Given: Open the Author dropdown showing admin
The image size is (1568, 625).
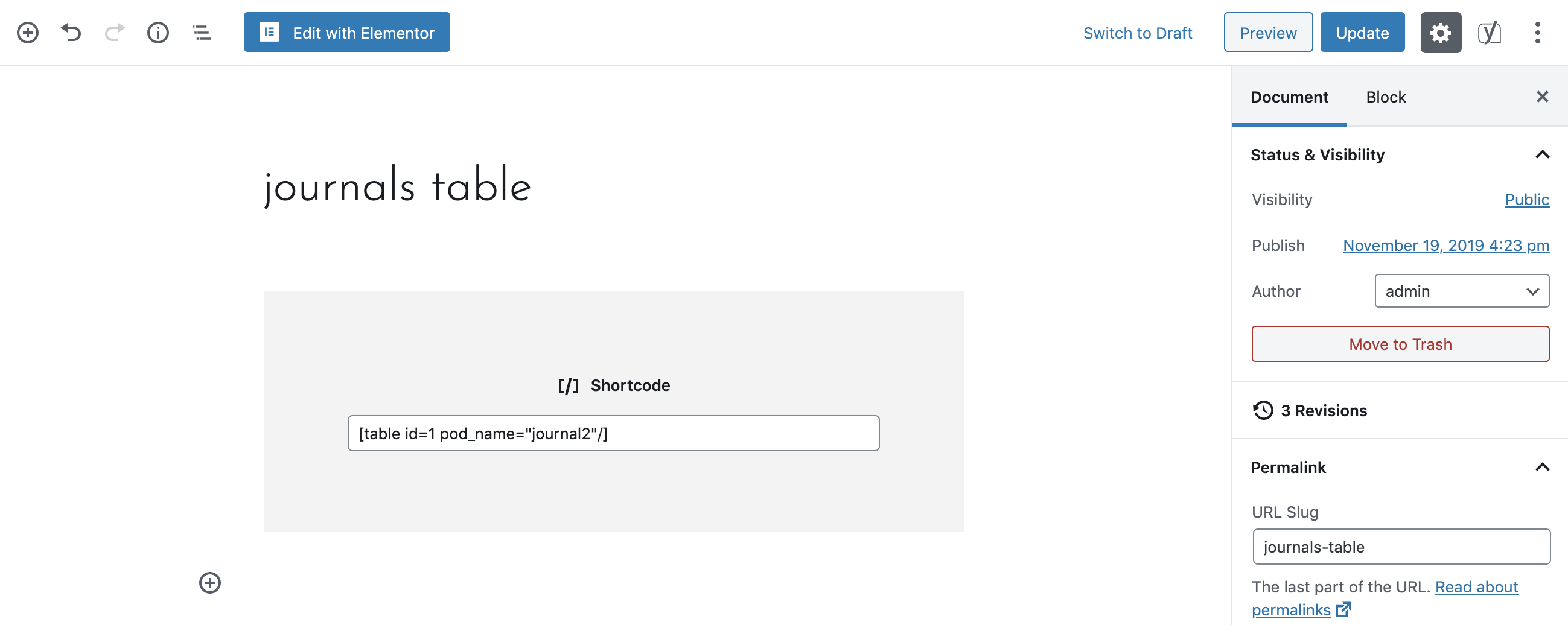Looking at the screenshot, I should (1461, 291).
